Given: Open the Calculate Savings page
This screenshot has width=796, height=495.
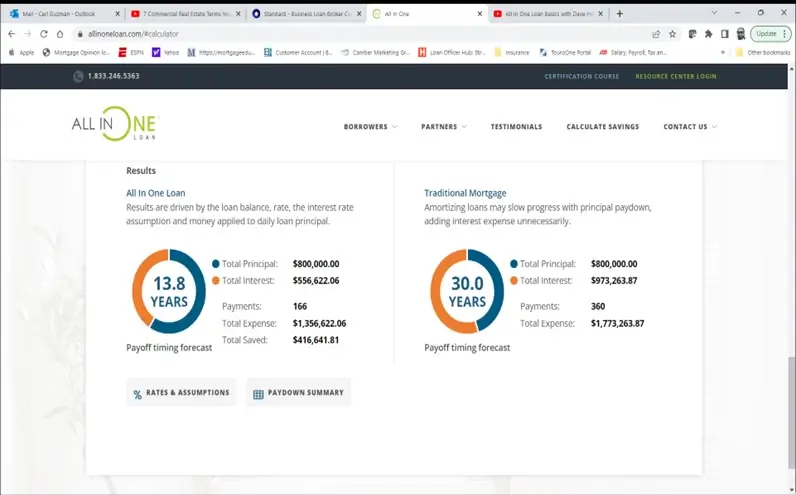Looking at the screenshot, I should 603,126.
